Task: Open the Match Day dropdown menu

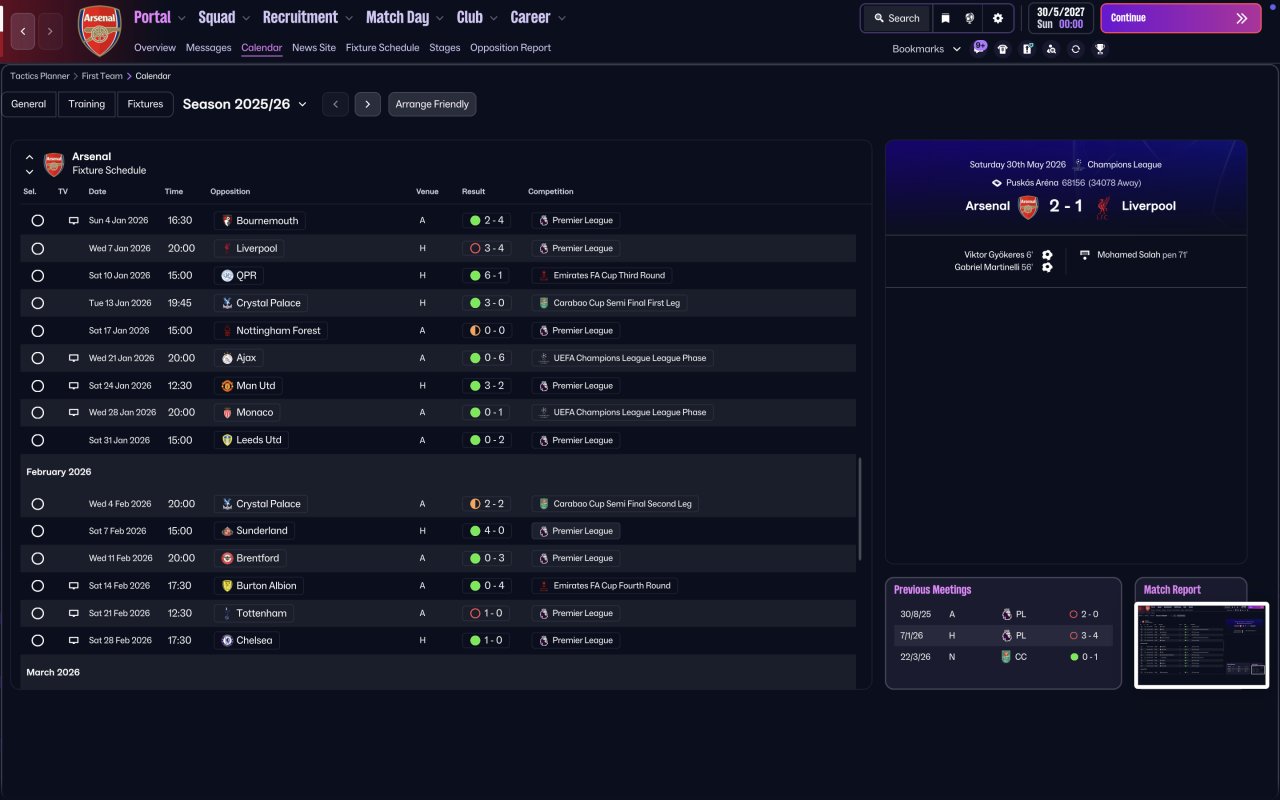Action: pyautogui.click(x=405, y=17)
